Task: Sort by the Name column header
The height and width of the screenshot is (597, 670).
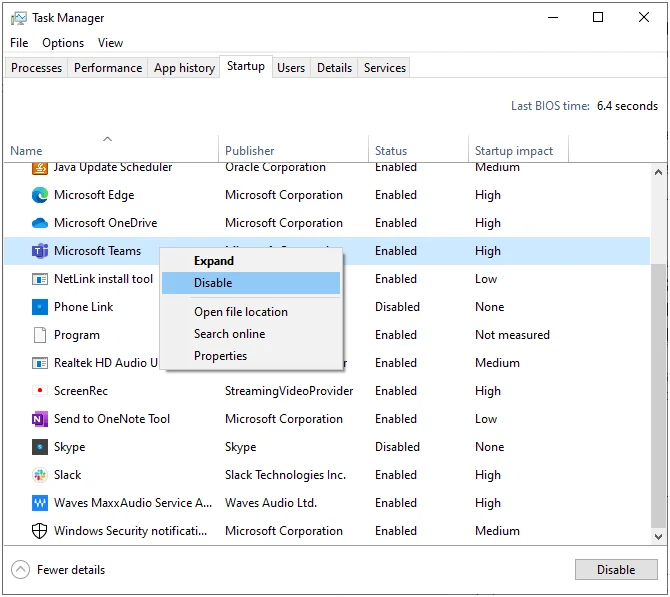Action: pyautogui.click(x=111, y=149)
